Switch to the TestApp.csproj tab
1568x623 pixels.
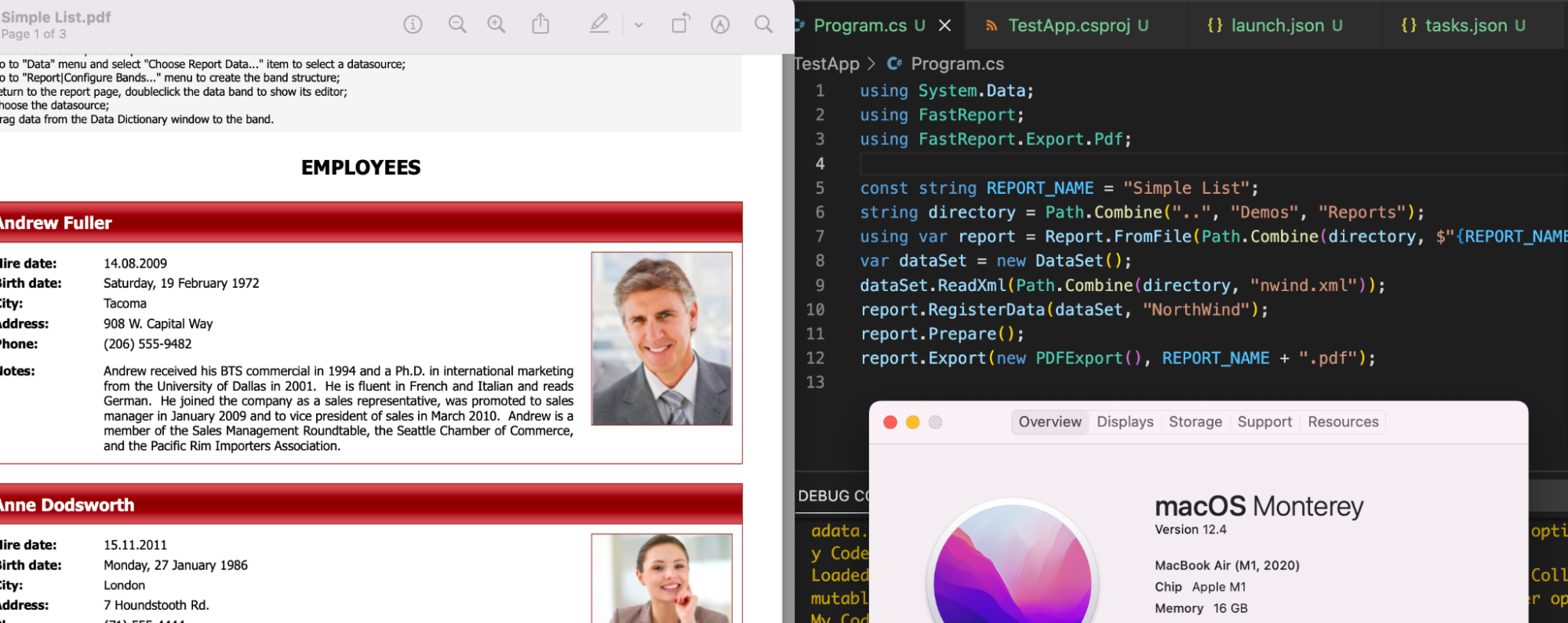point(1068,25)
